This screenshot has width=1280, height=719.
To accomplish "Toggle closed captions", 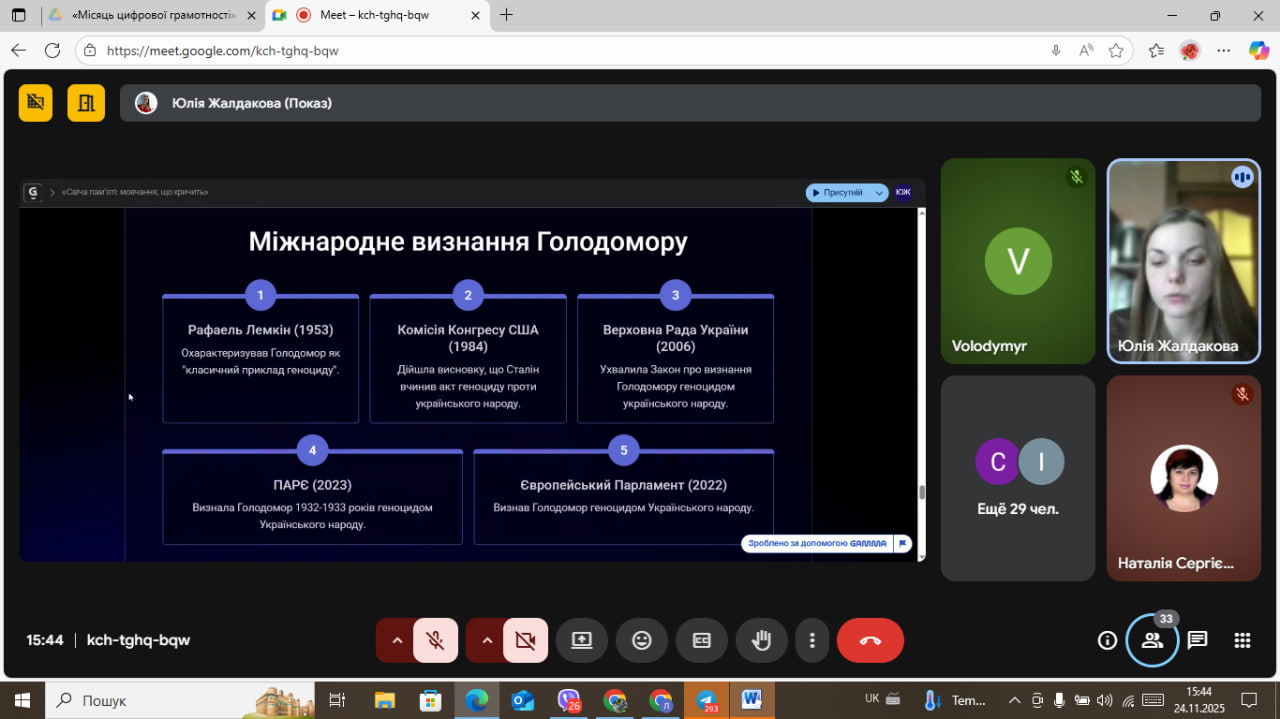I will (702, 641).
